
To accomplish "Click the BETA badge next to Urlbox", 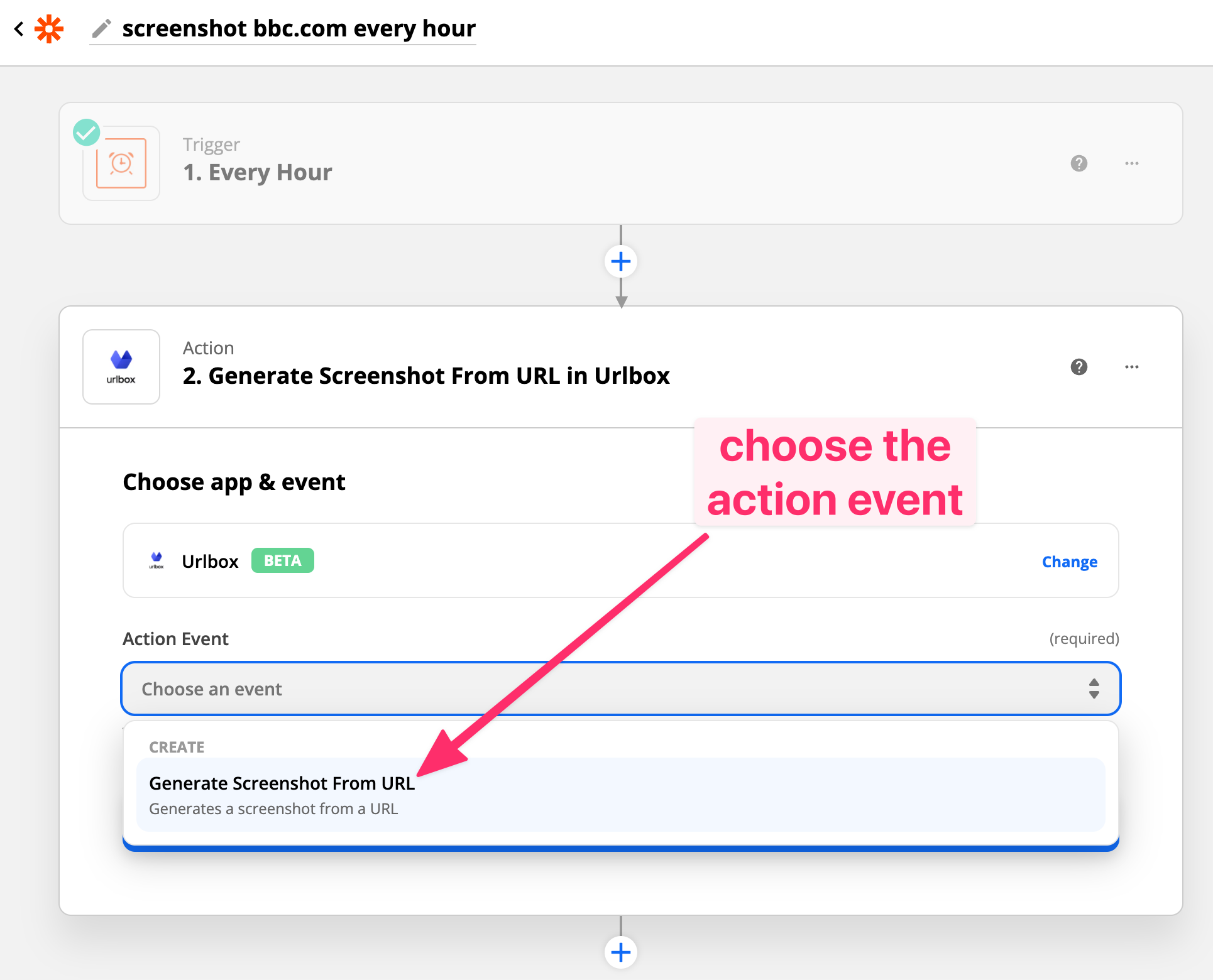I will click(x=282, y=560).
